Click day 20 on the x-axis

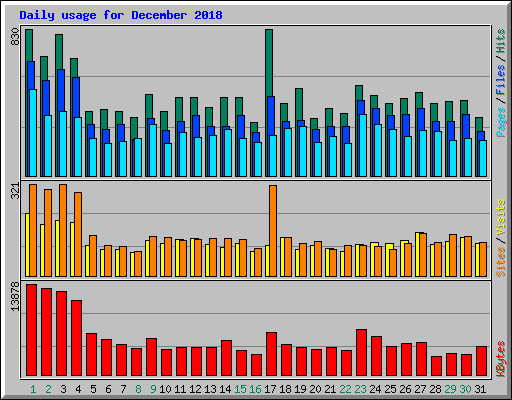pos(315,389)
